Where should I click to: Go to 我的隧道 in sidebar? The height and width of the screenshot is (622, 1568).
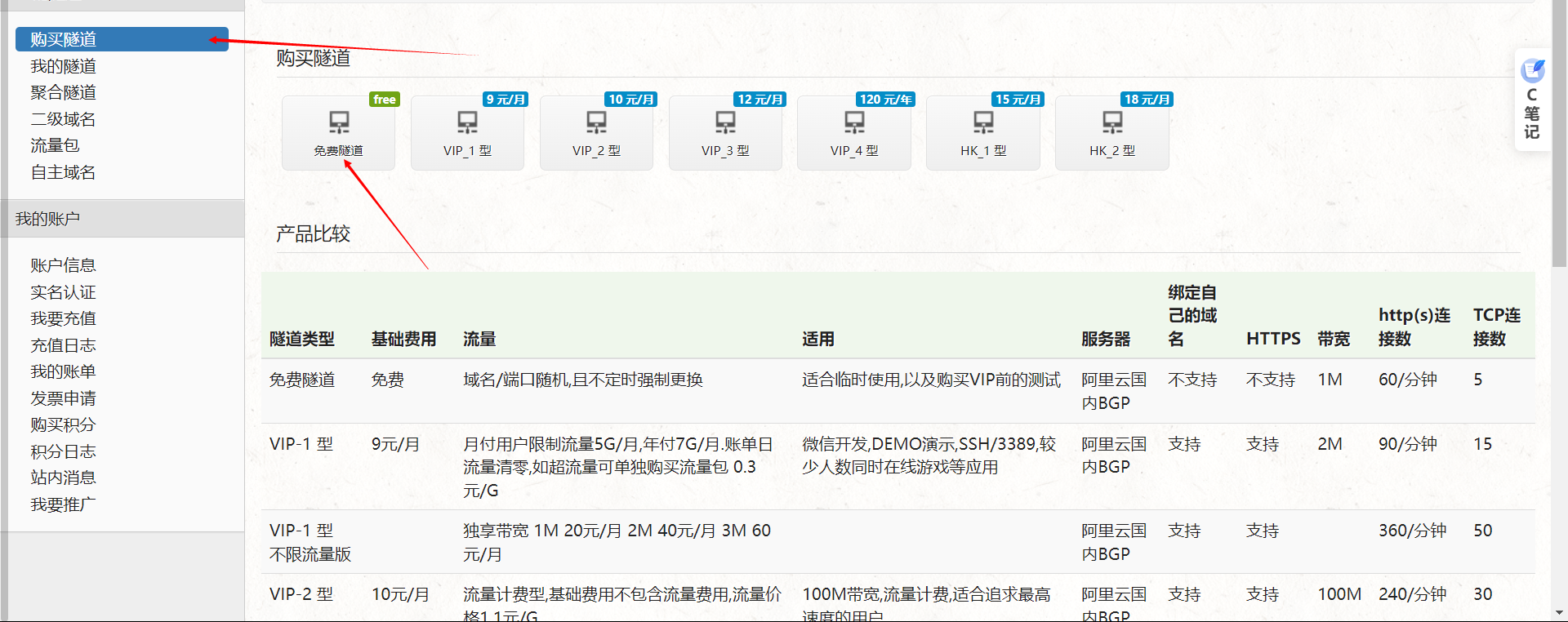tap(64, 66)
